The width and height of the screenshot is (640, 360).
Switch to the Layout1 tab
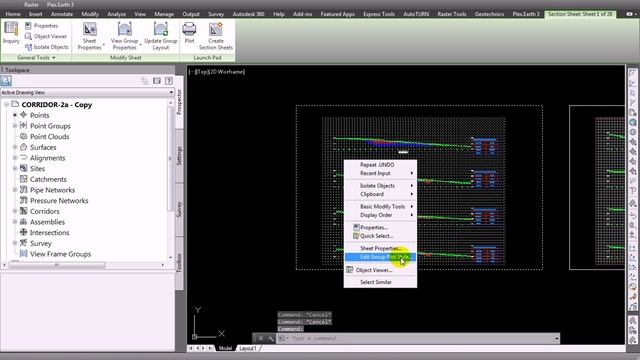point(247,348)
